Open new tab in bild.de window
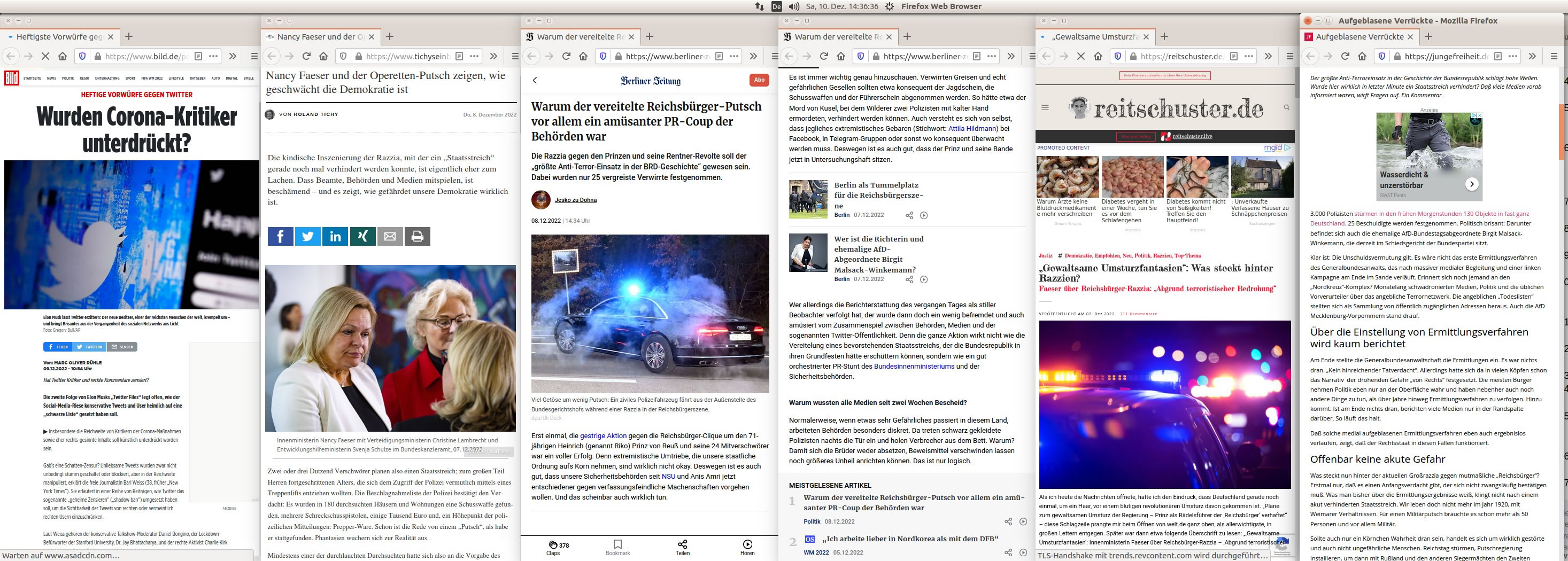 [x=128, y=36]
